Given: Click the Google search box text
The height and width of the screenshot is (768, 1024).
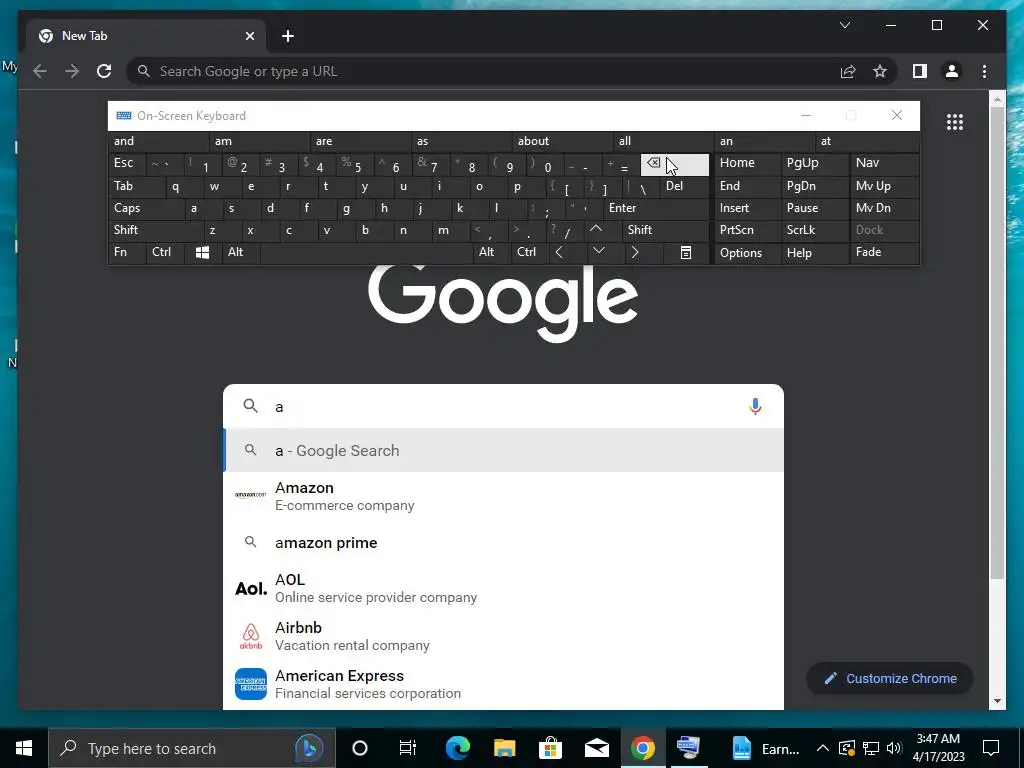Looking at the screenshot, I should [x=503, y=406].
